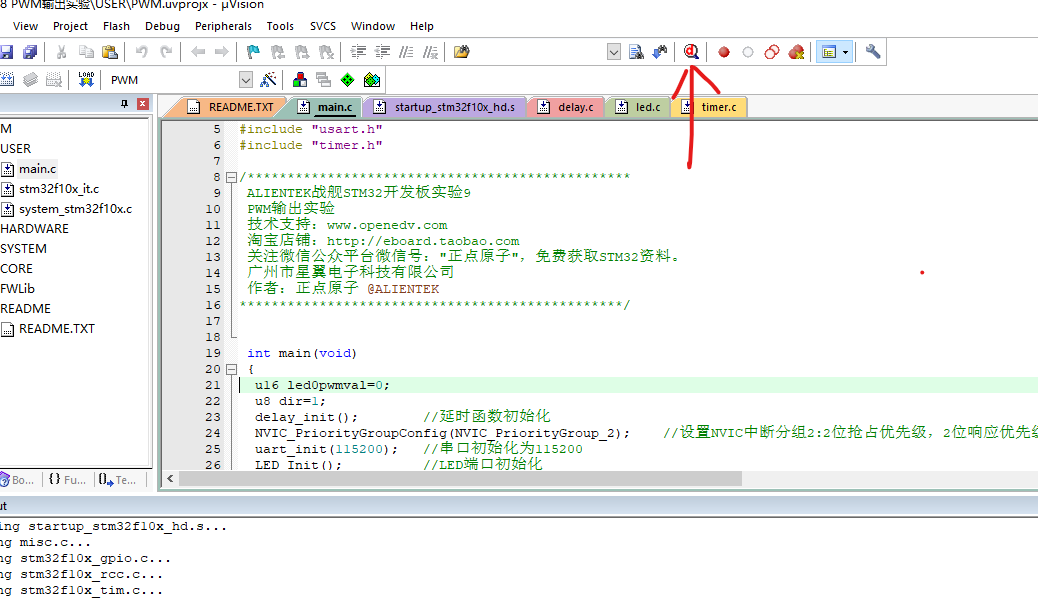Open Find in Files folder icon
The width and height of the screenshot is (1038, 601).
click(461, 52)
